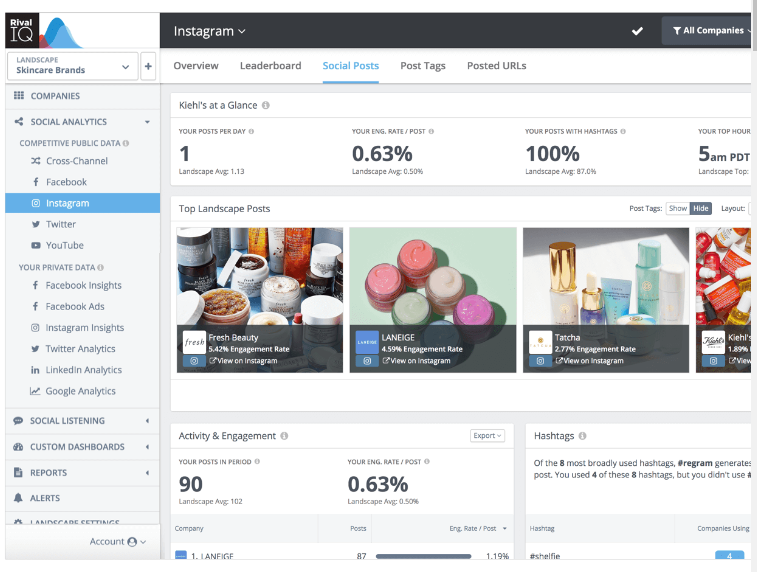The height and width of the screenshot is (572, 757).
Task: Open the Skincare Brands landscape dropdown
Action: tap(72, 66)
